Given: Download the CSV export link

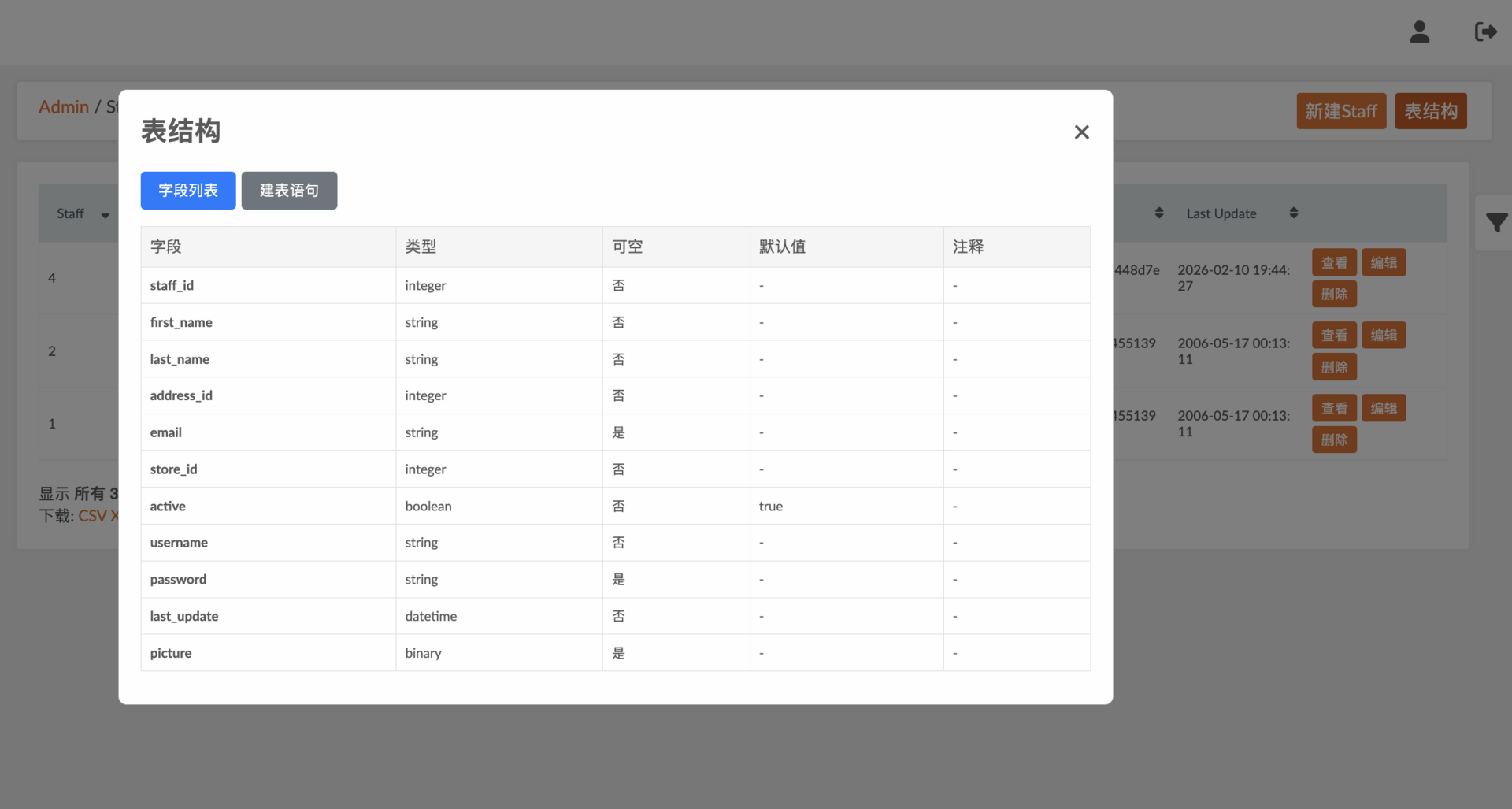Looking at the screenshot, I should (x=92, y=516).
